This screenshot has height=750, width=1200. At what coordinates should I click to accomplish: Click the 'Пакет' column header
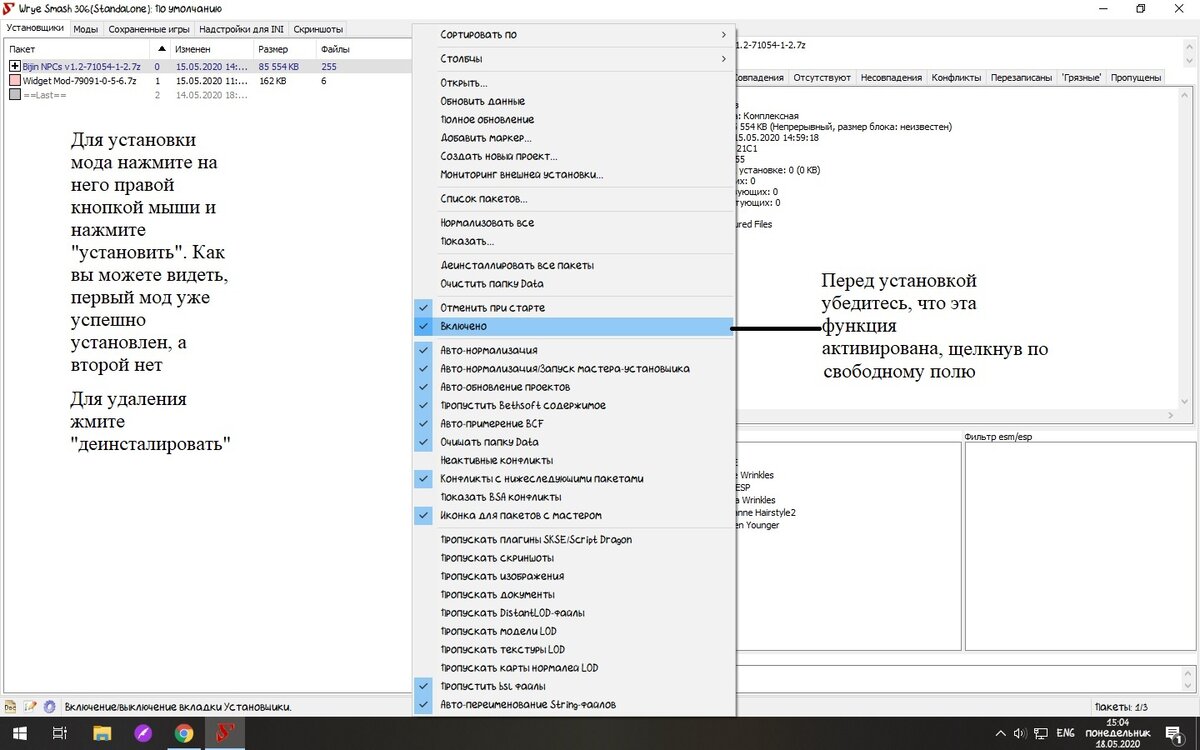(76, 49)
